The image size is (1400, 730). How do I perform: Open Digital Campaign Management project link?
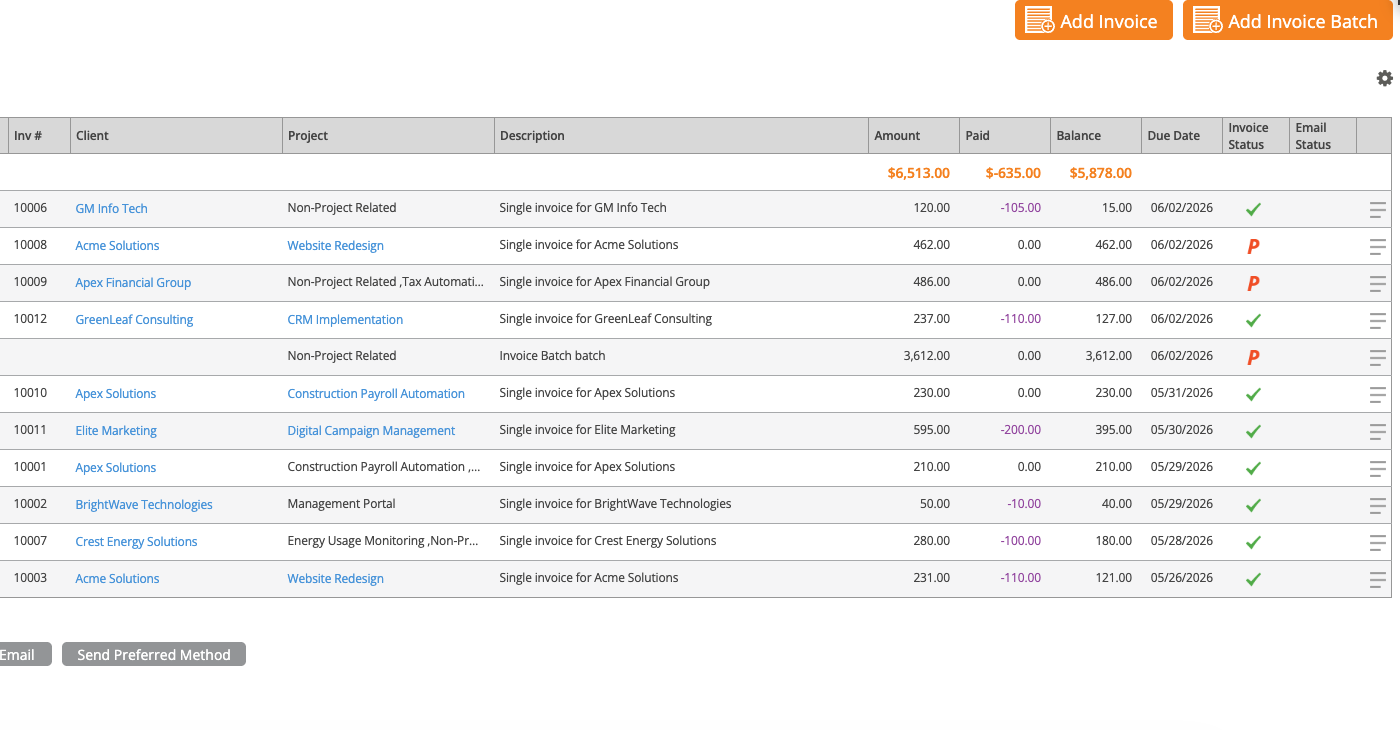click(371, 431)
